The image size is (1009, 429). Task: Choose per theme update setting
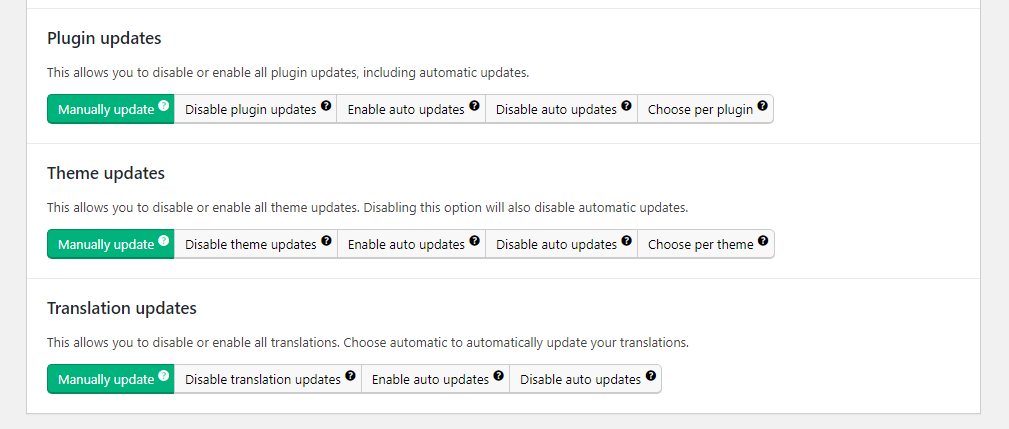coord(700,244)
